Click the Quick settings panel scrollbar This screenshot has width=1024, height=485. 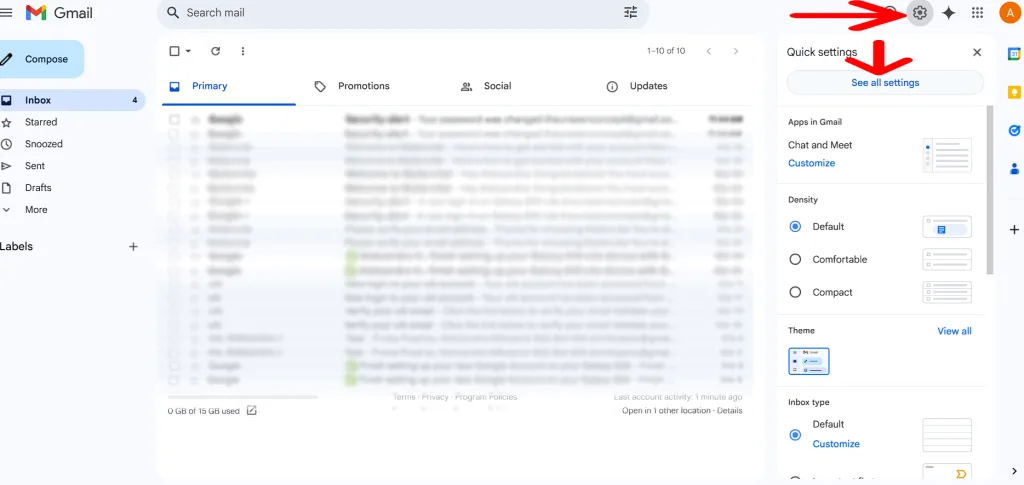[990, 189]
